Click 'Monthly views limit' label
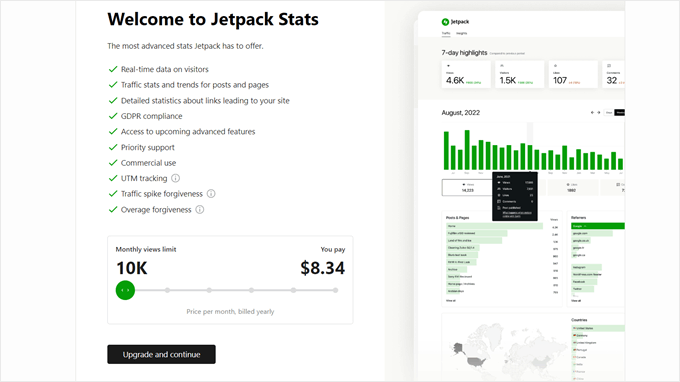680x382 pixels. pyautogui.click(x=146, y=249)
